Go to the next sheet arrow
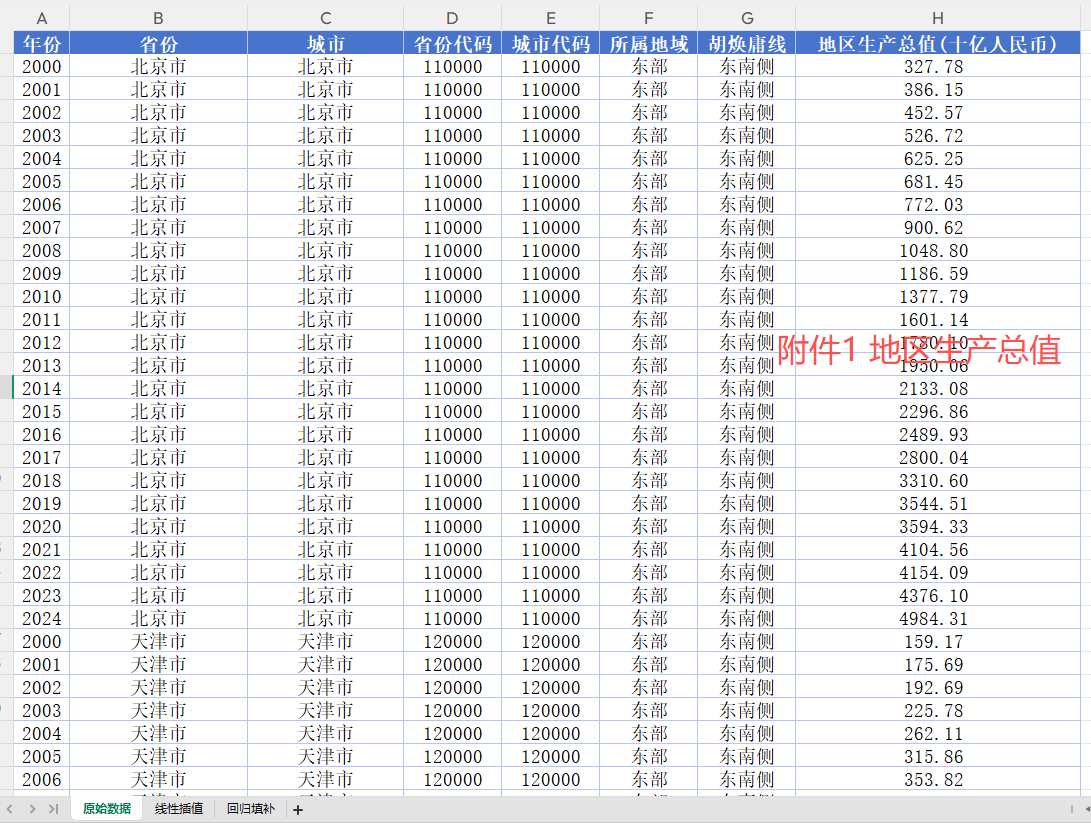This screenshot has height=823, width=1091. click(32, 809)
